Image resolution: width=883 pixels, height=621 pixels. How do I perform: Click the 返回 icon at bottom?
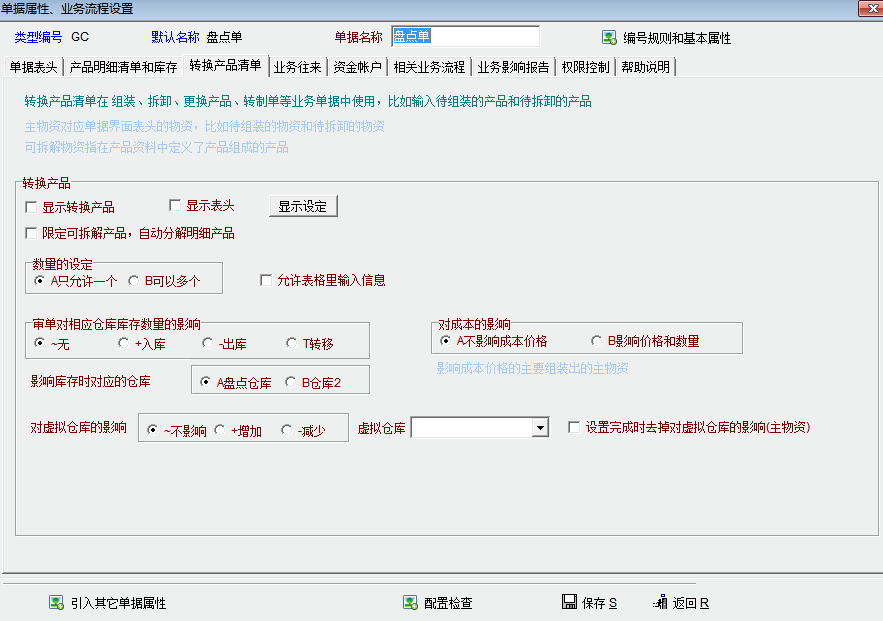pos(660,603)
